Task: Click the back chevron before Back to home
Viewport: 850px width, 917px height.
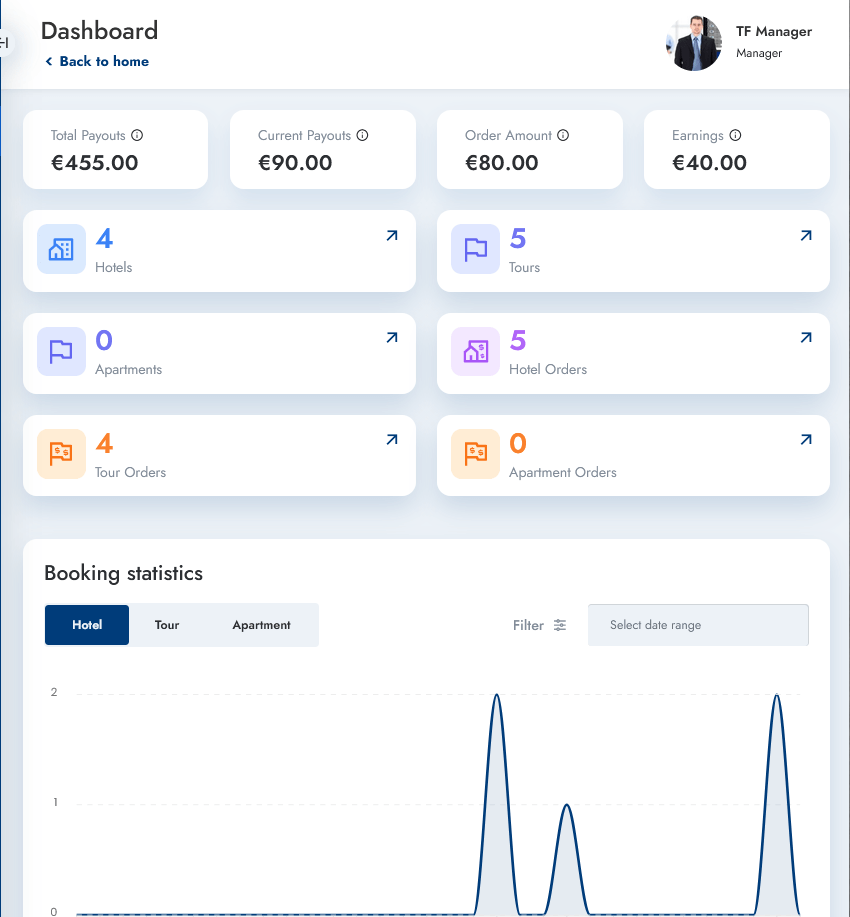Action: point(49,61)
